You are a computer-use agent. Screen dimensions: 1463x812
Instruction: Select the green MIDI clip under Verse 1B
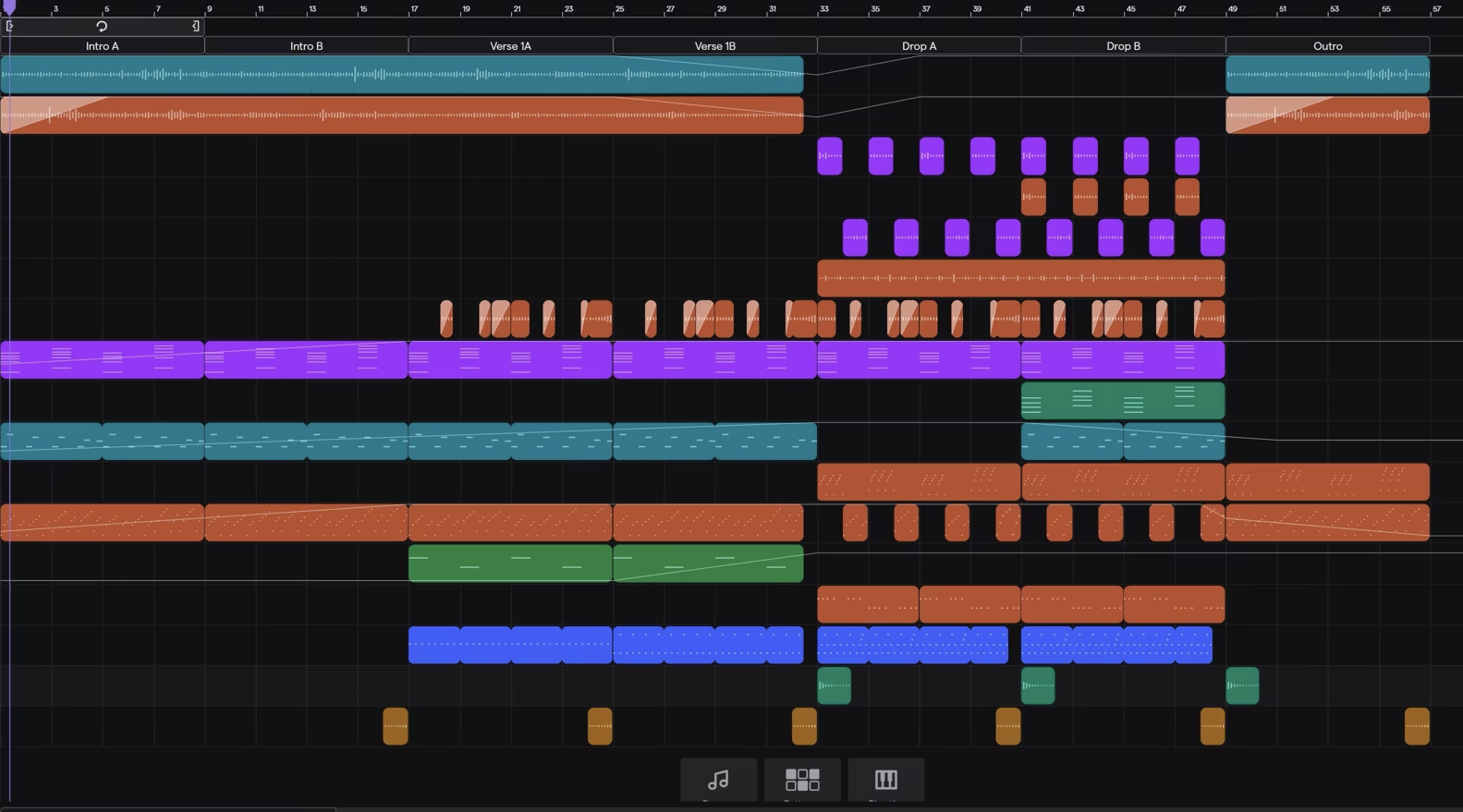pyautogui.click(x=708, y=563)
